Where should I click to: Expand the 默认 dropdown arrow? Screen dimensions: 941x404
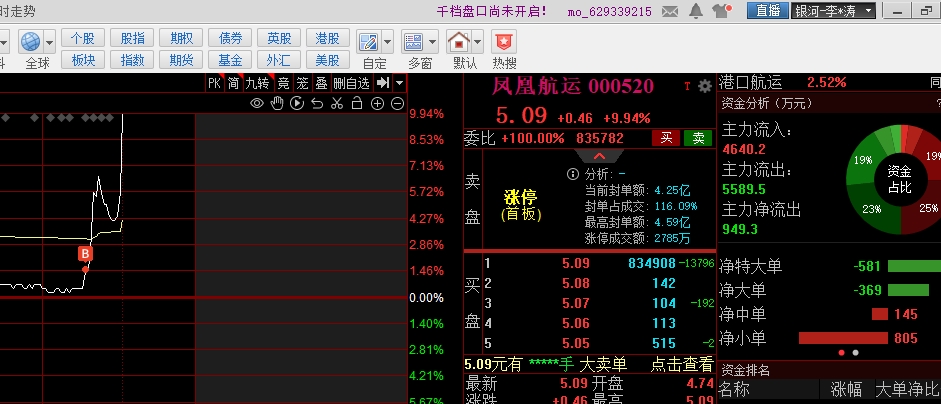tap(478, 42)
